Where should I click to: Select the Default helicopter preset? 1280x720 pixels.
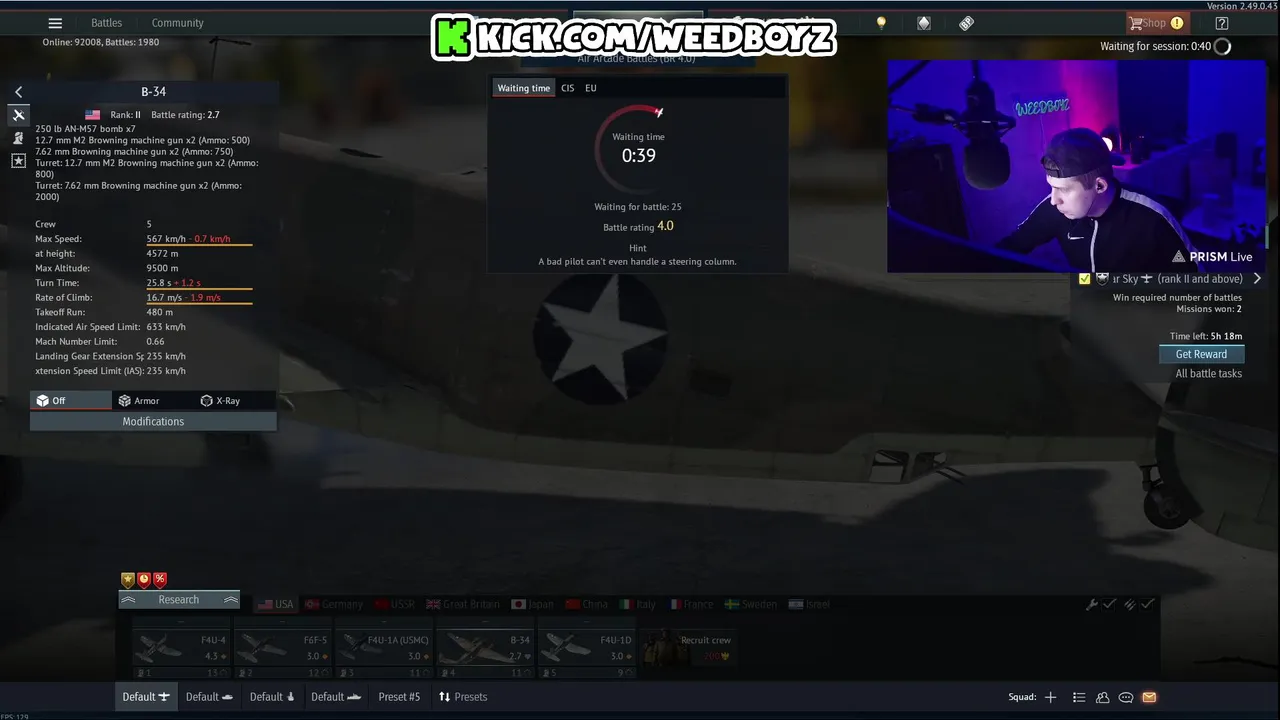click(x=272, y=697)
